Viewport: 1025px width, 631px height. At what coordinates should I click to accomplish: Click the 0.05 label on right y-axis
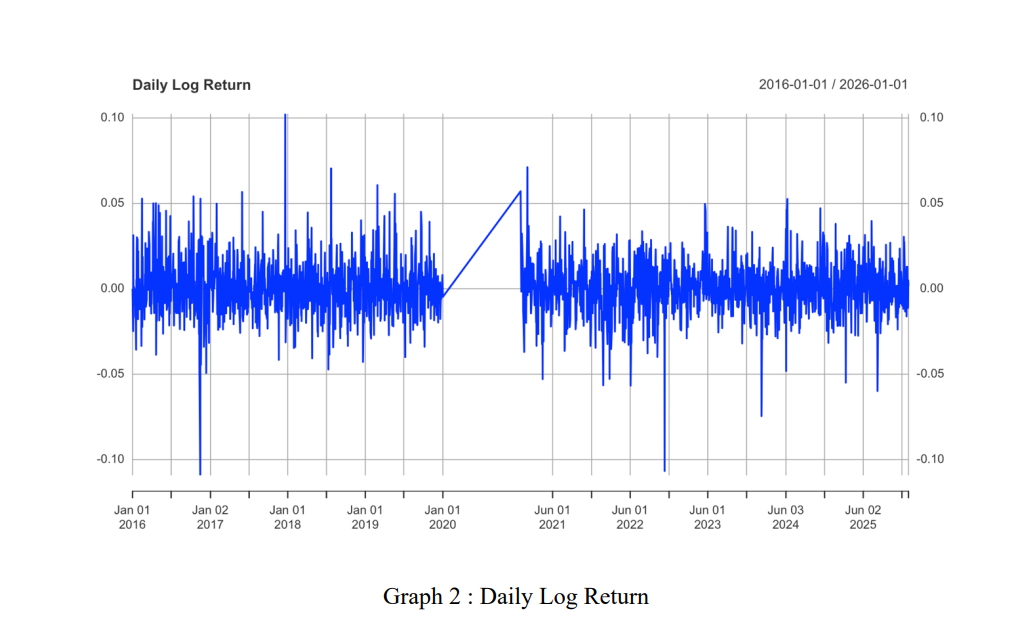929,203
